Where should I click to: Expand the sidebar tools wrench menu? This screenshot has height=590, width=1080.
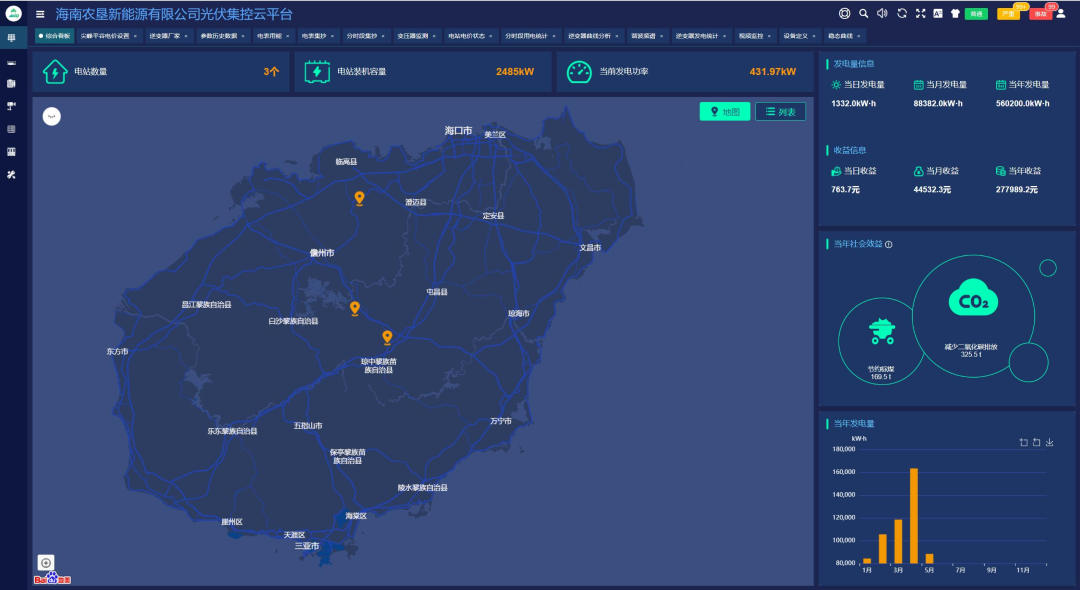(x=11, y=175)
